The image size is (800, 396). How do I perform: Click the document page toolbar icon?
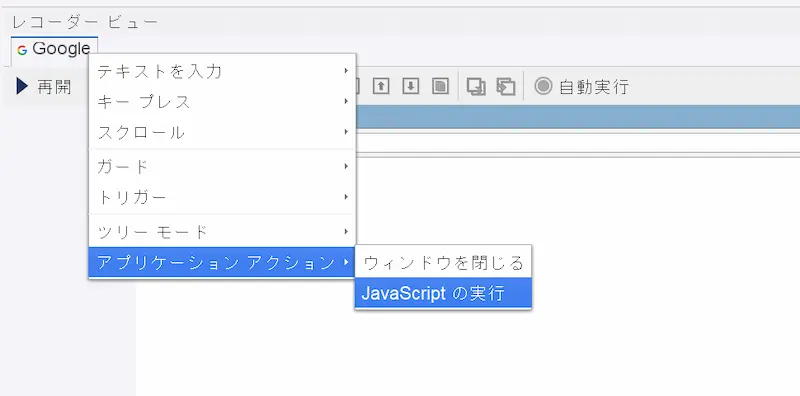pos(440,86)
